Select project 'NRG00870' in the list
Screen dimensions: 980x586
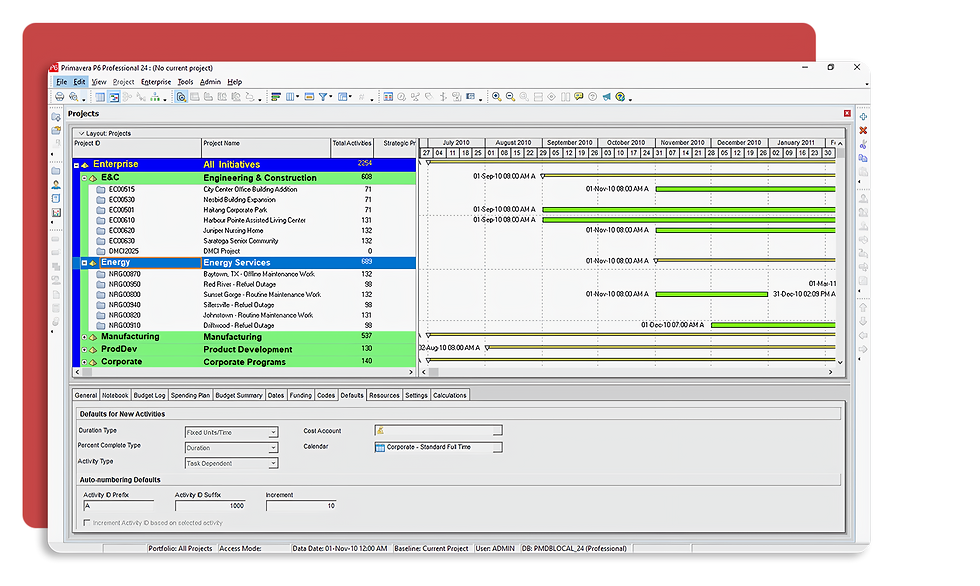[x=124, y=274]
